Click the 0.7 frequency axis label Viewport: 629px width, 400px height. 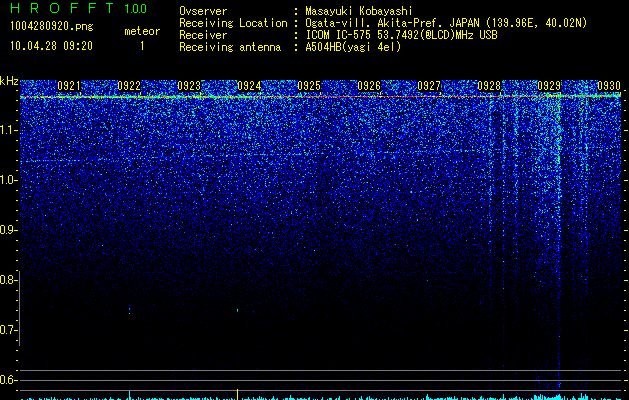pyautogui.click(x=9, y=330)
